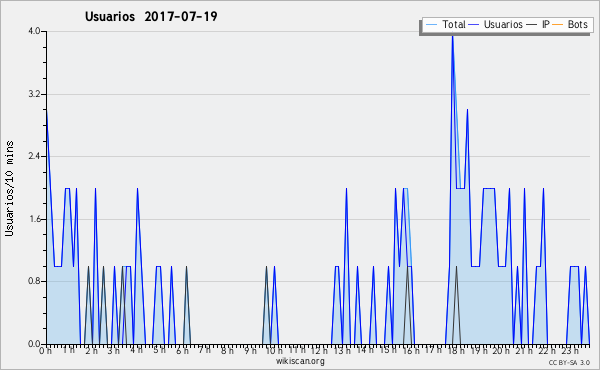
Task: Click the 0 h x-axis label
Action: (45, 351)
